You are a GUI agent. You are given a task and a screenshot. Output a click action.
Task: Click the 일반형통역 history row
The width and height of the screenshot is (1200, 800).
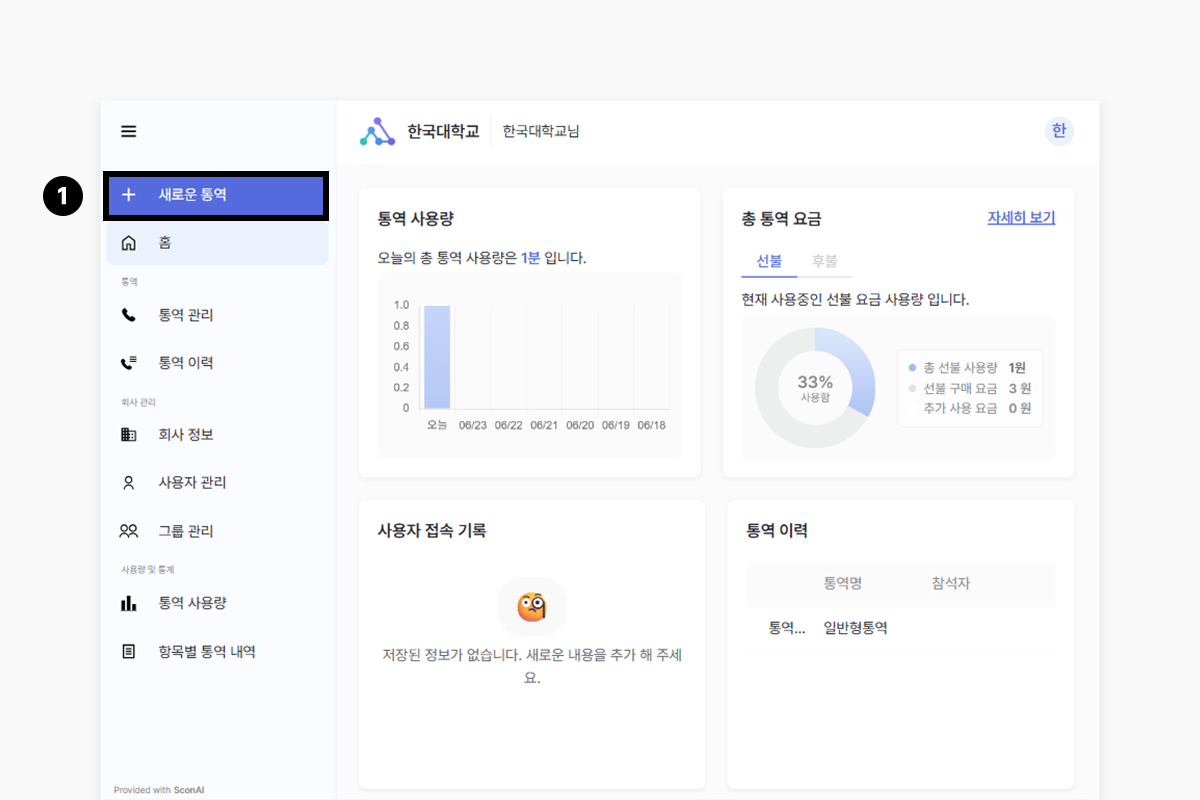point(901,628)
